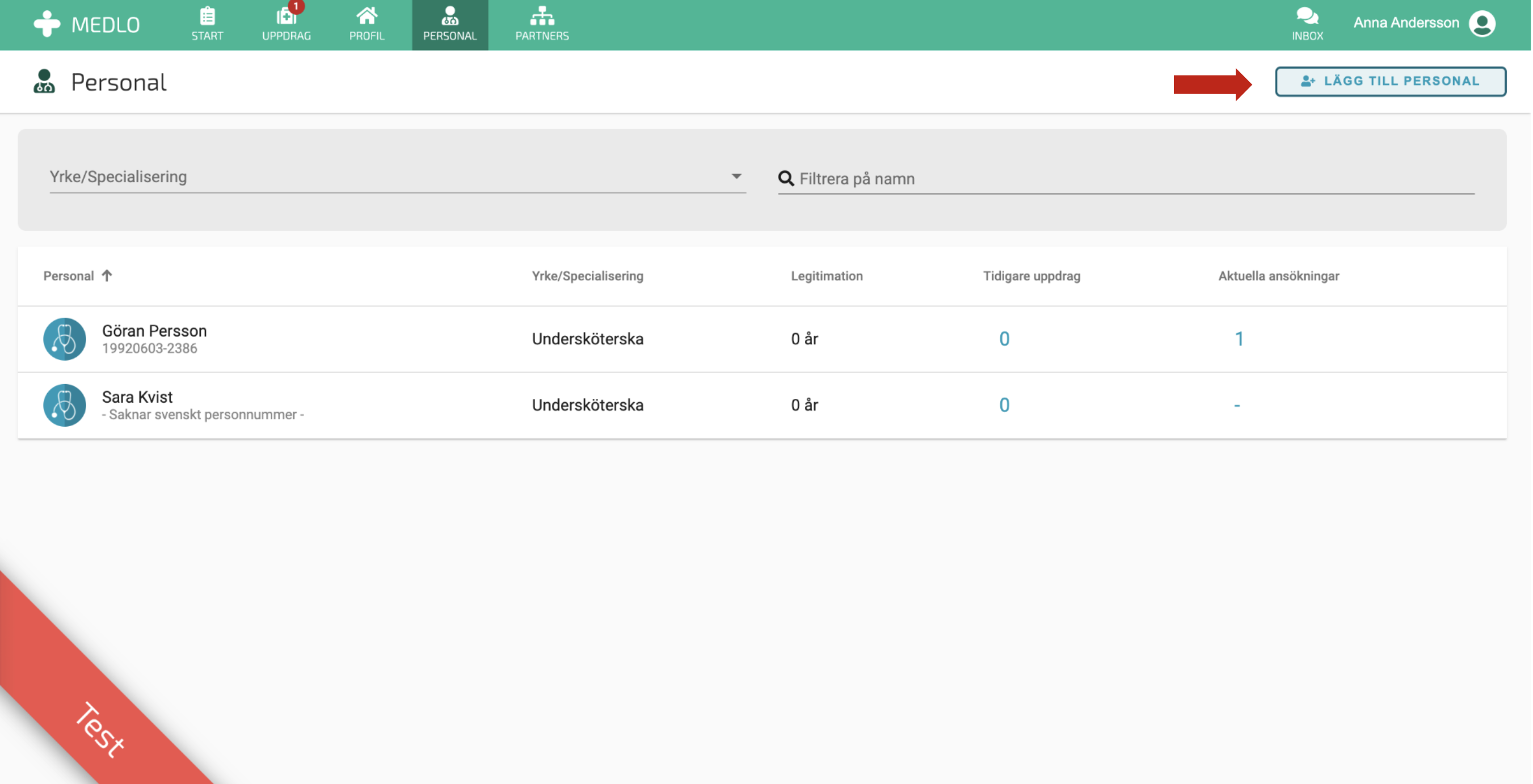This screenshot has height=784, width=1533.
Task: Select the PERSONAL navigation tab
Action: point(450,25)
